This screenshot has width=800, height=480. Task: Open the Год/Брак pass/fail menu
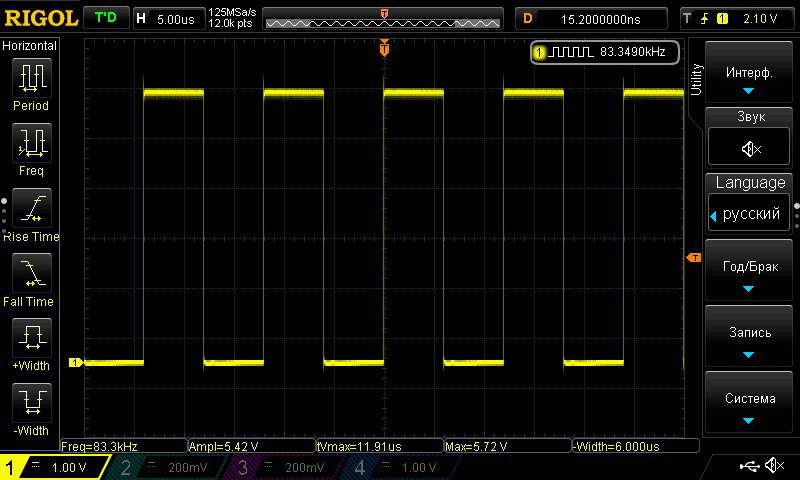[748, 271]
